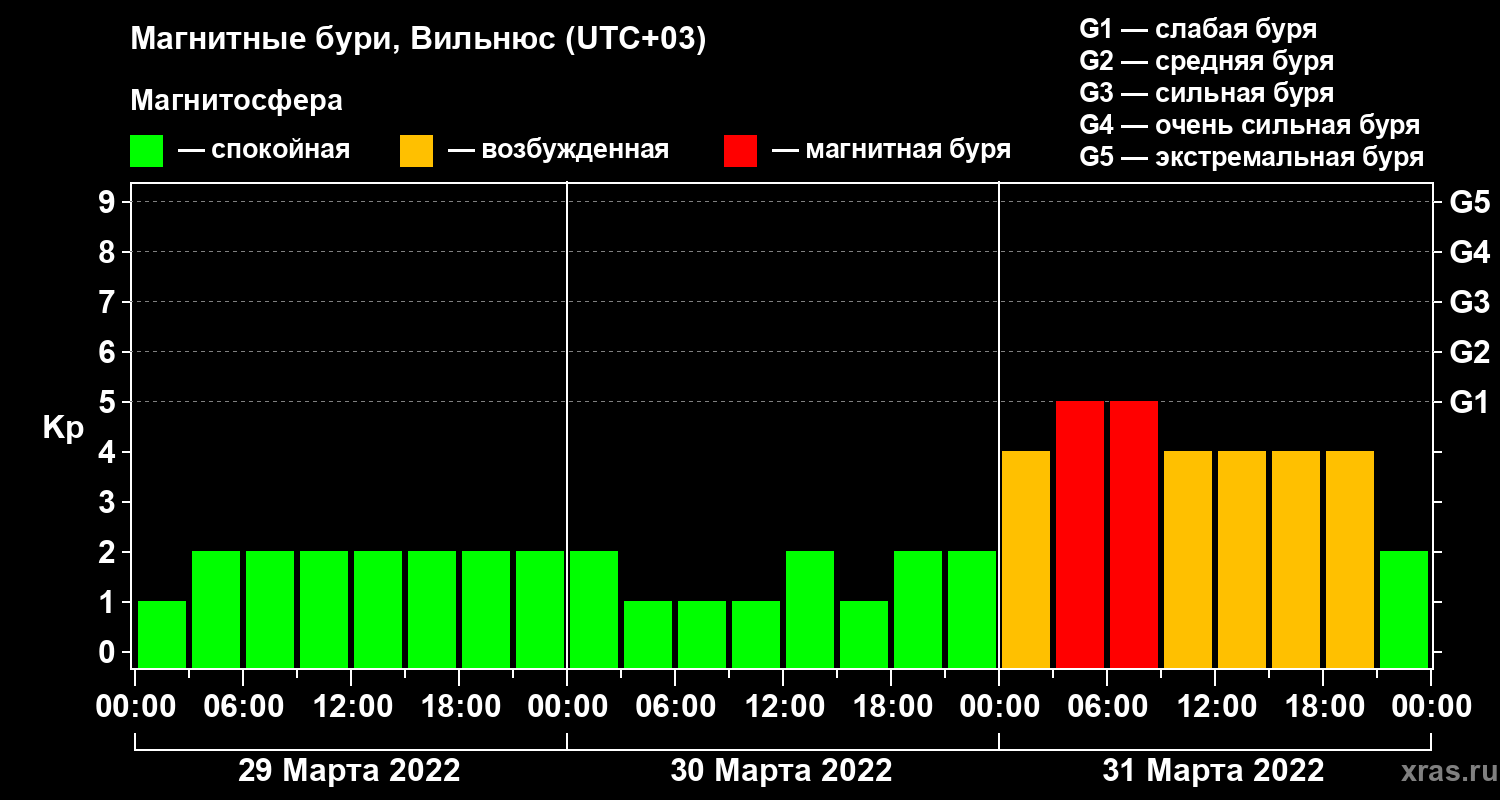Click the "— магнитная буря" legend label

click(x=891, y=150)
